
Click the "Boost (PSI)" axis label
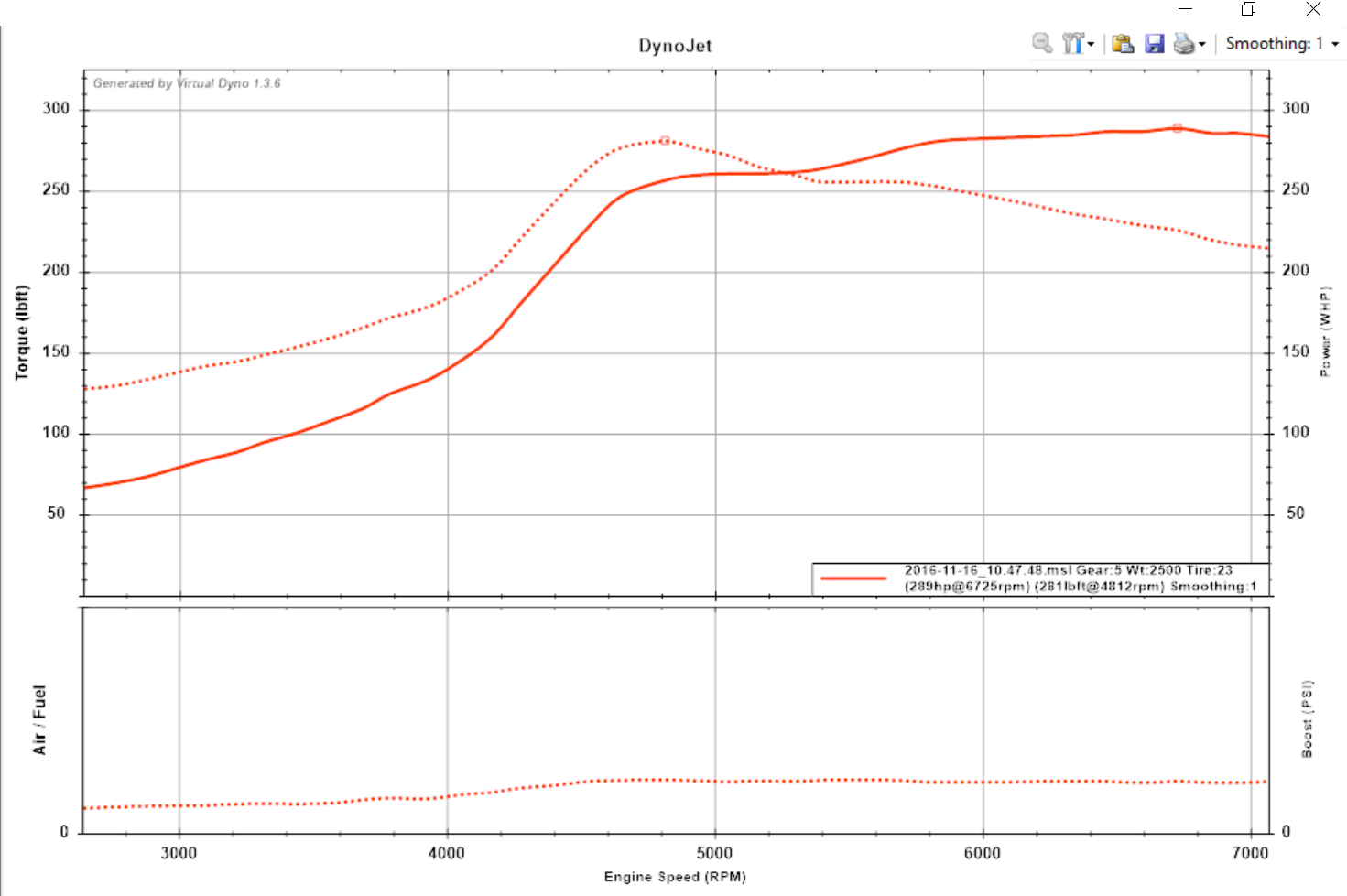click(1308, 718)
